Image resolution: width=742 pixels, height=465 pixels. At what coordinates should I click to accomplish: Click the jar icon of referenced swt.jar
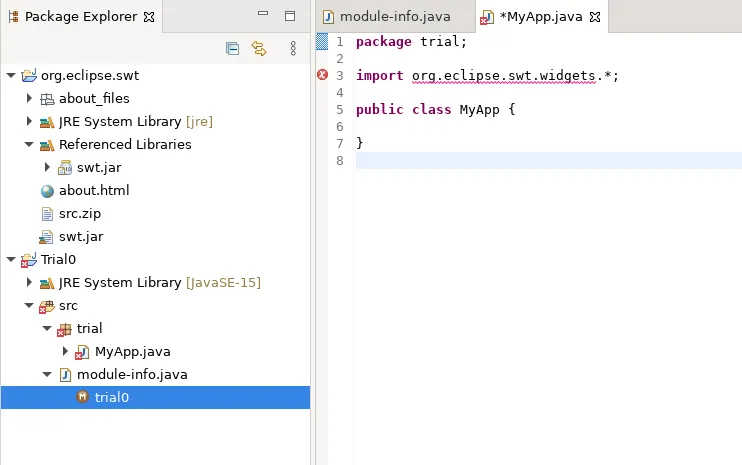coord(65,168)
